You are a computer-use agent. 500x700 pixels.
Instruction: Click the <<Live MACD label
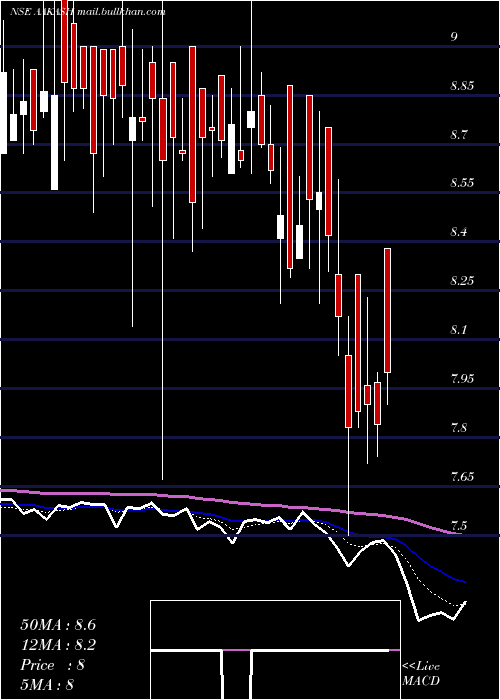(x=421, y=673)
